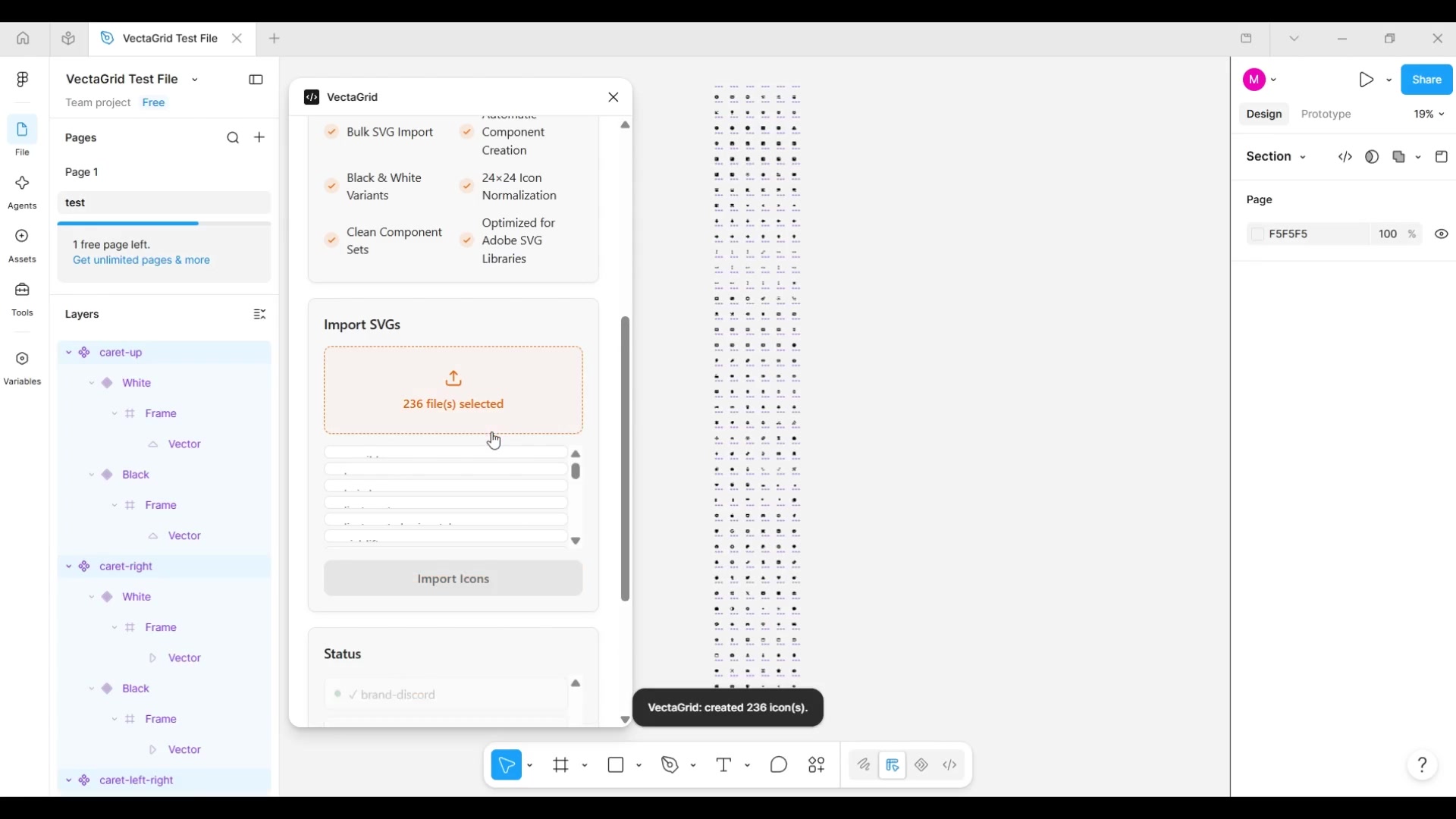
Task: Open the Tools panel
Action: pos(22,300)
